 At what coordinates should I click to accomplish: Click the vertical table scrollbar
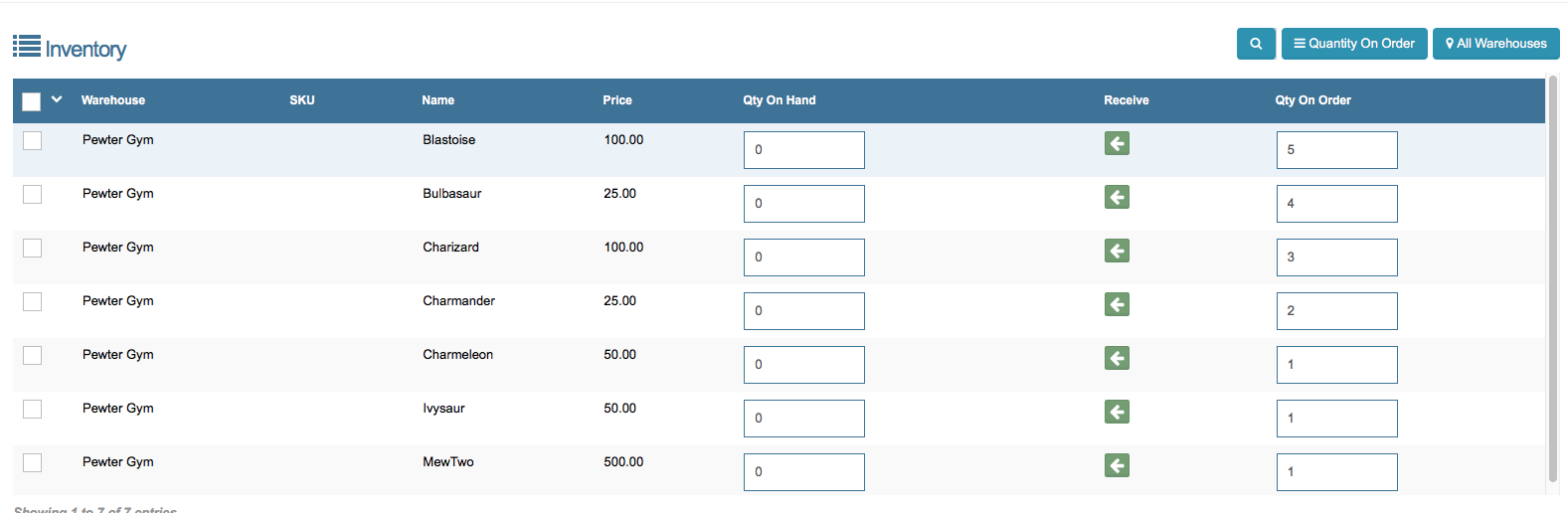[1552, 278]
